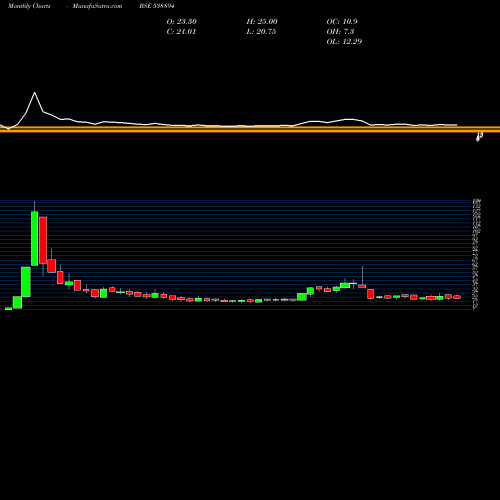Screen dimensions: 500x500
Task: Click the H: 25.00 high value
Action: (262, 22)
